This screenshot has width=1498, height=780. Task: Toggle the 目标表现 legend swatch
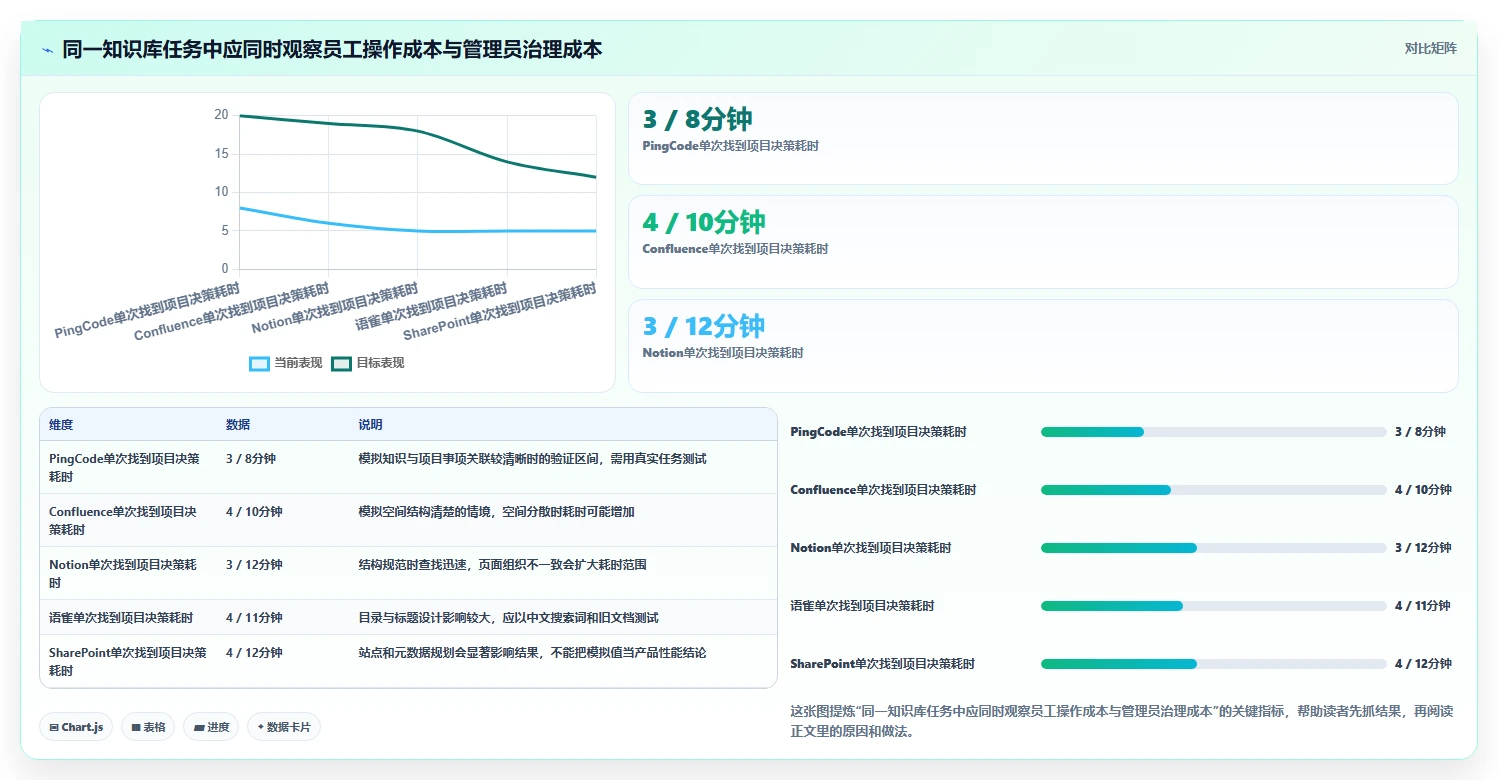[x=341, y=363]
